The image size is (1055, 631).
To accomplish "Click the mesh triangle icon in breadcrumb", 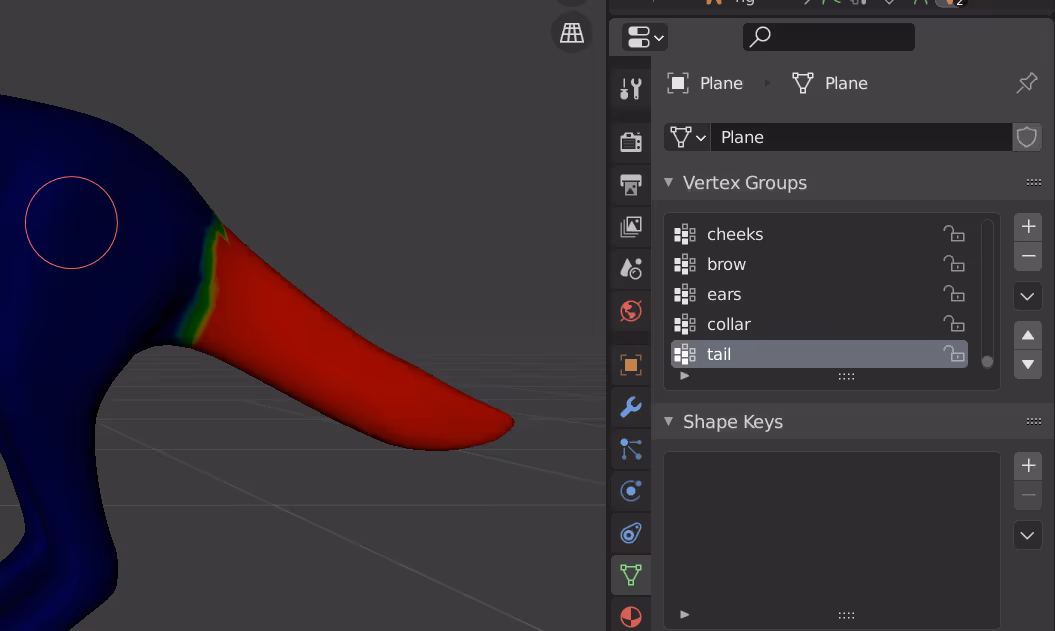I will pos(803,83).
